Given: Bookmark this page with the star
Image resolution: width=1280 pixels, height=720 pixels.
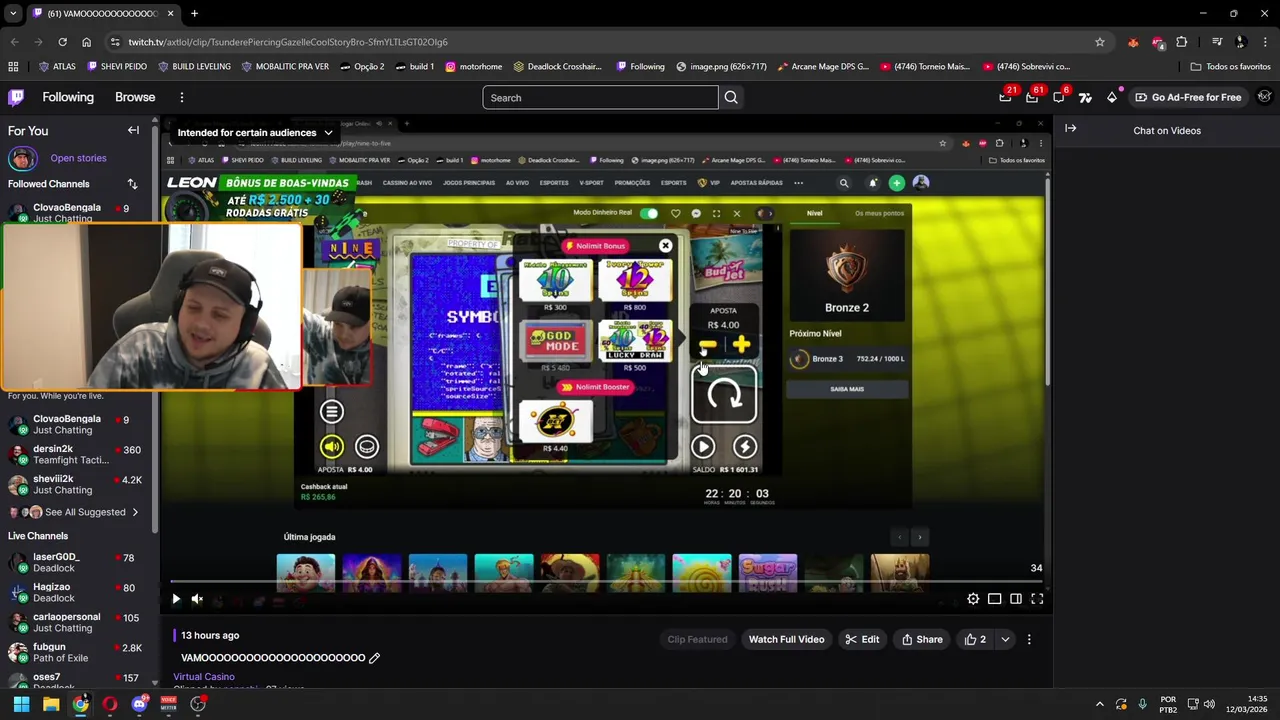Looking at the screenshot, I should [x=1100, y=42].
